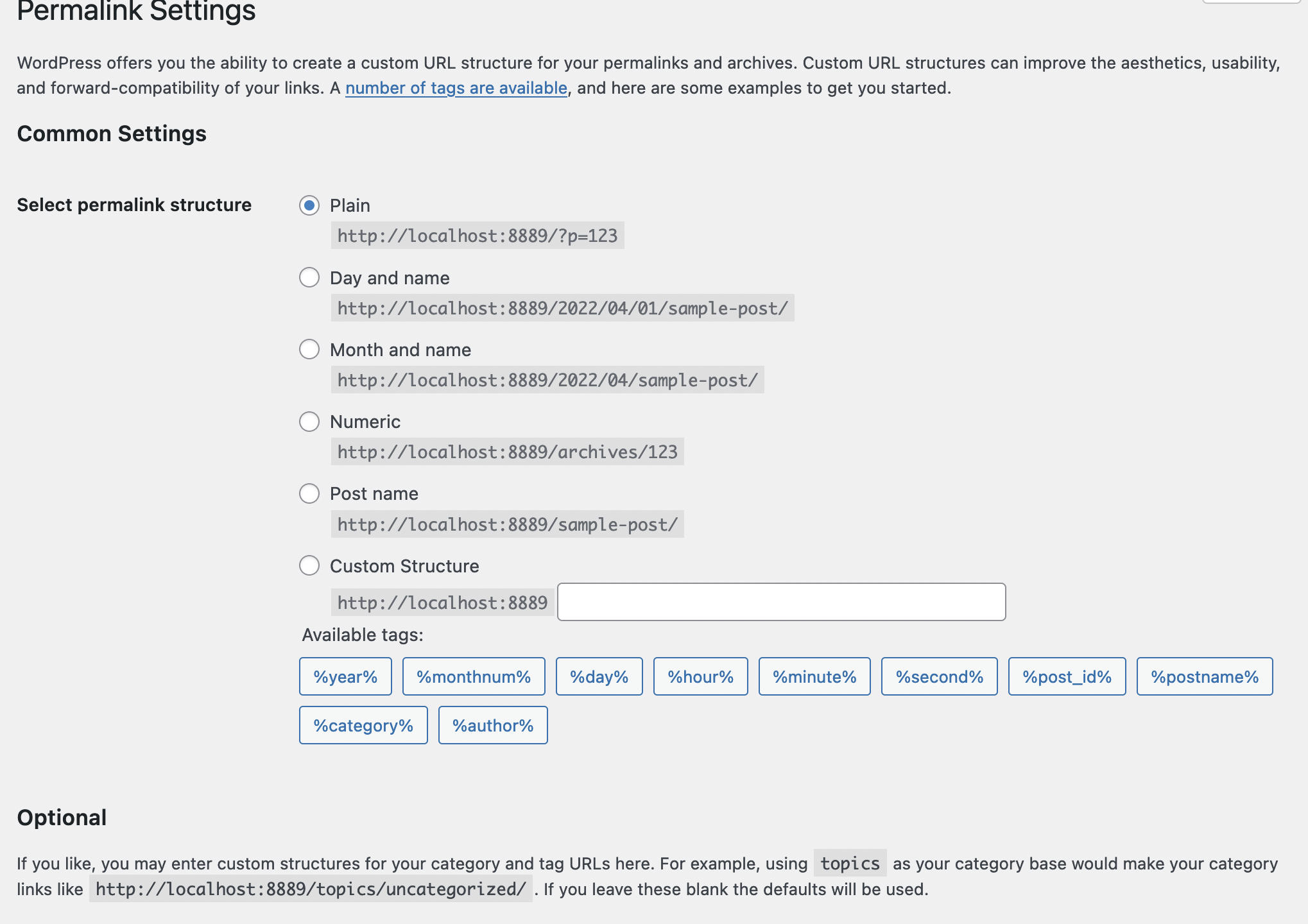Screen dimensions: 1308x924
Task: Choose the Day and name option
Action: [309, 277]
